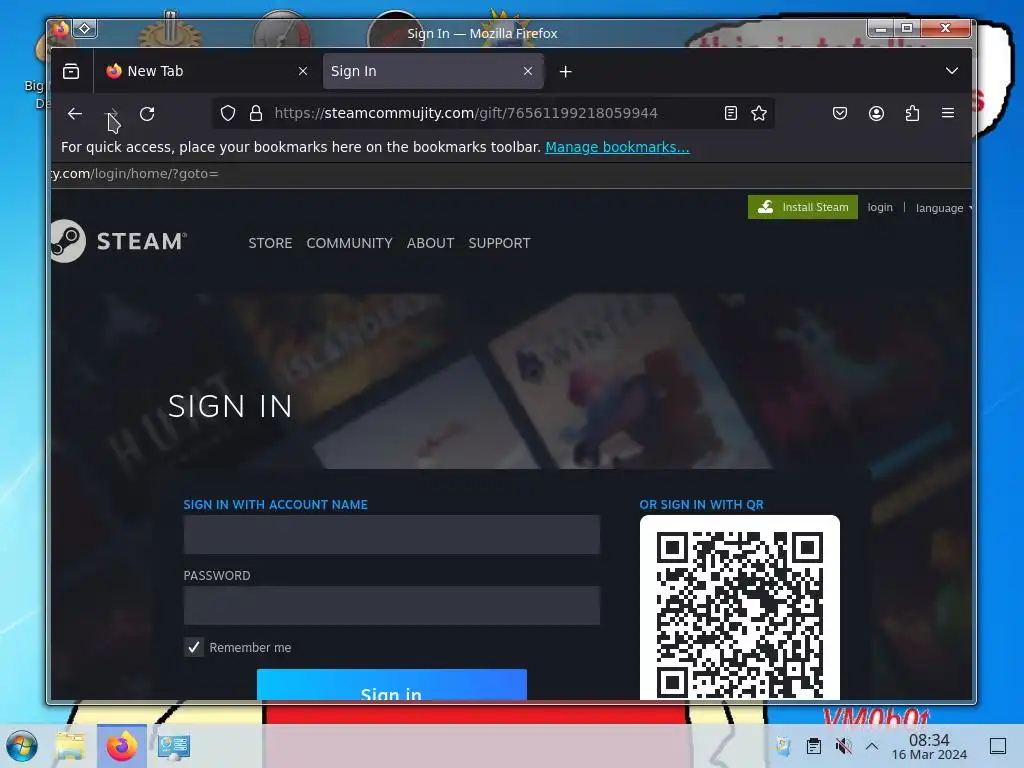Click the show desktop button in tray
Viewport: 1024px width, 768px height.
tap(998, 746)
